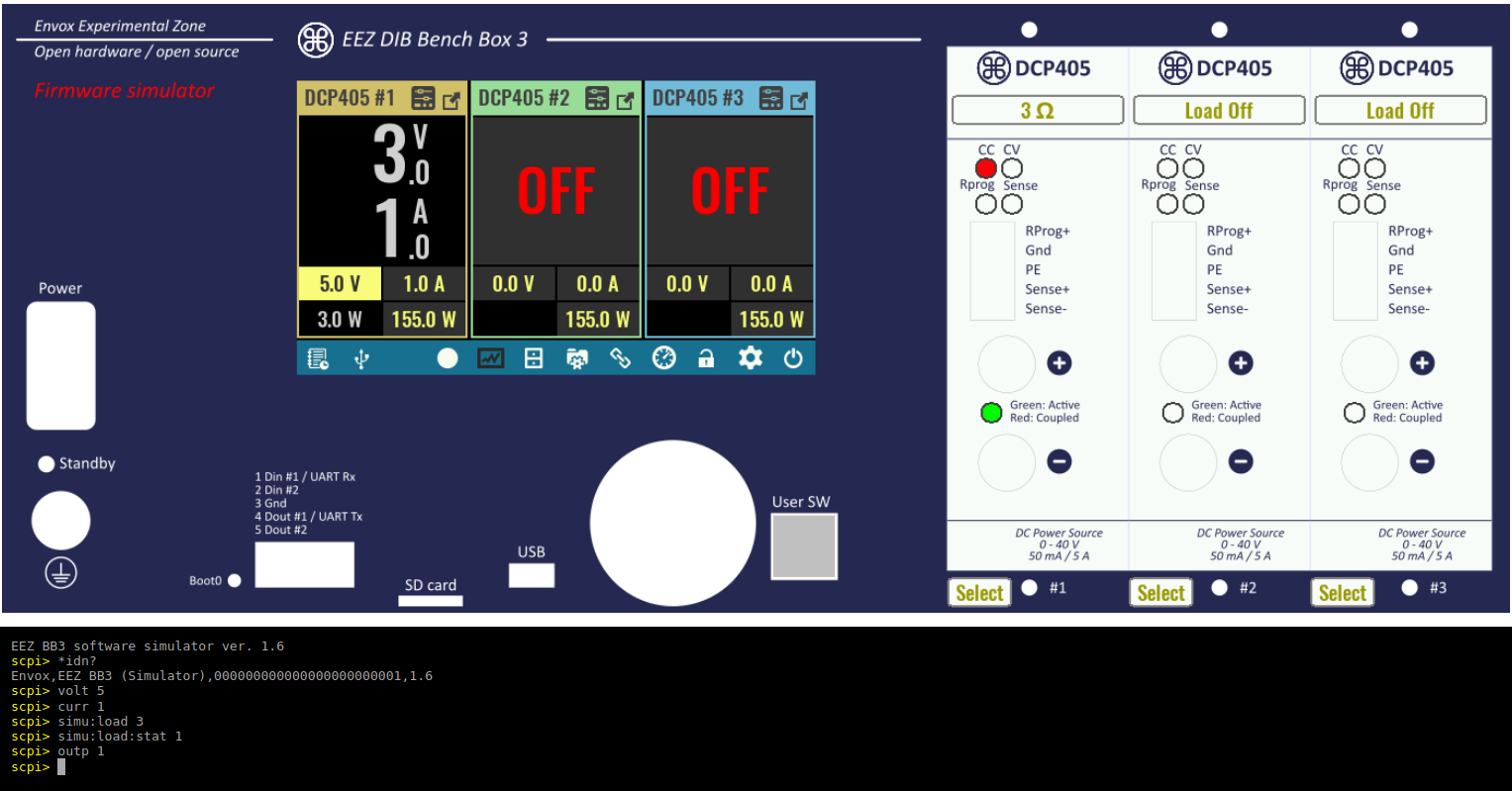1512x791 pixels.
Task: Click the large rotary encoder knob
Action: (672, 523)
